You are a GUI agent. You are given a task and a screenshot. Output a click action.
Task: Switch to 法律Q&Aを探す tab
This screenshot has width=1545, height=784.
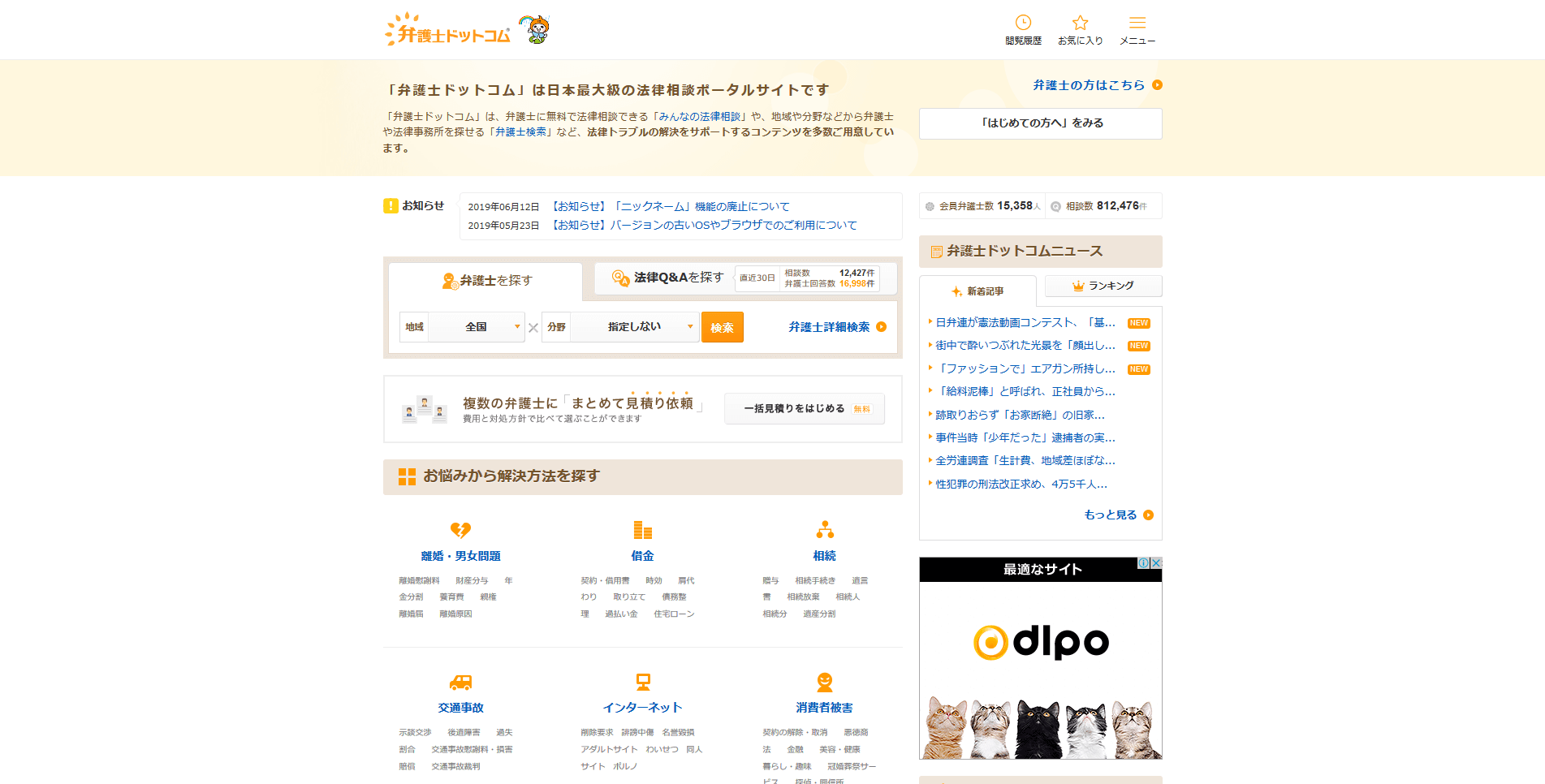click(x=745, y=278)
